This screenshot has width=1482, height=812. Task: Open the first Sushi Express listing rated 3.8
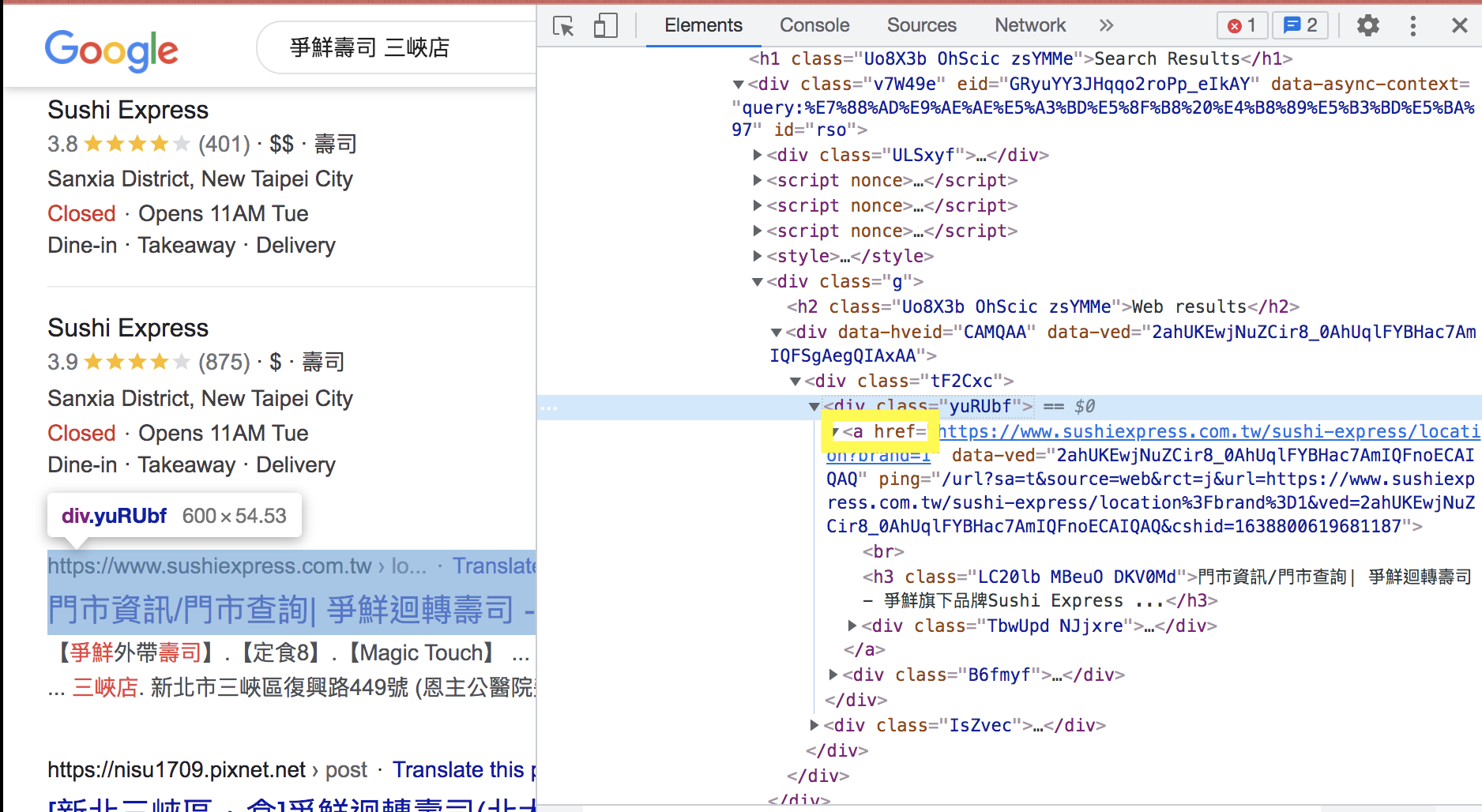(128, 111)
